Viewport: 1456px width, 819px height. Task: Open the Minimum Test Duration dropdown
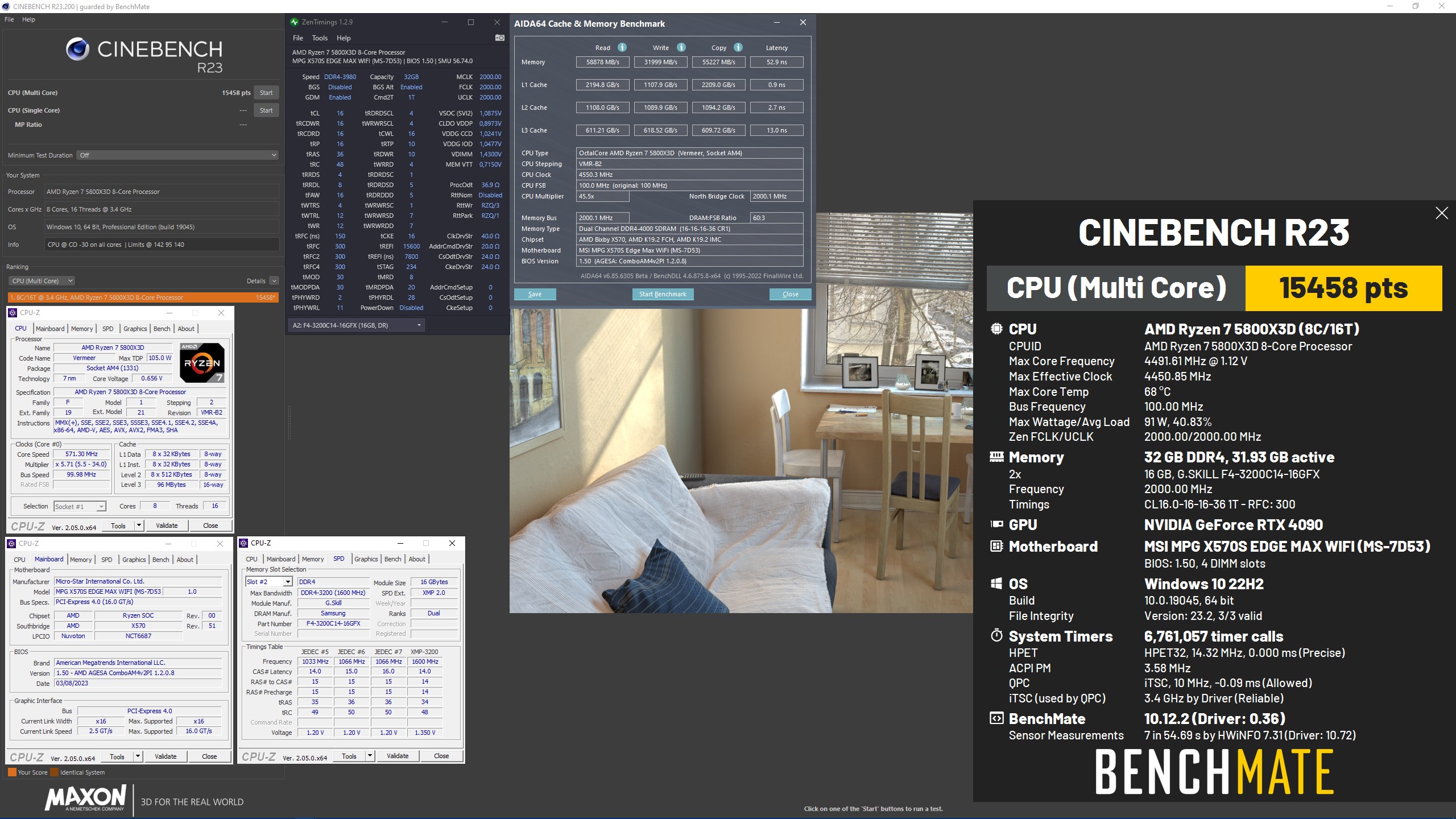click(177, 155)
